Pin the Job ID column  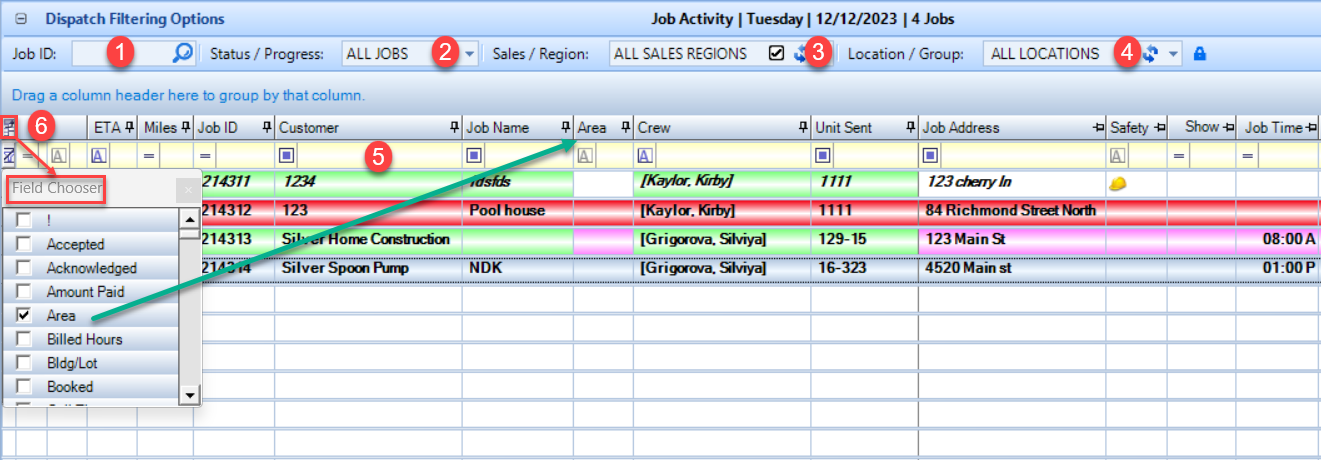coord(267,127)
